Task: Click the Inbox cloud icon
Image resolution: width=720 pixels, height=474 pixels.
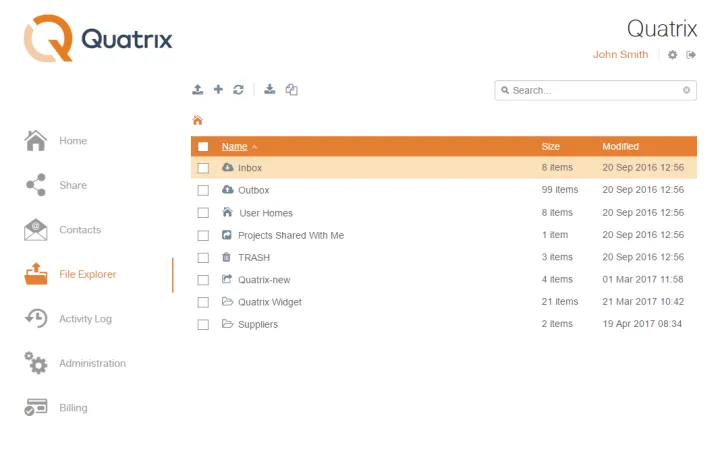Action: coord(228,167)
